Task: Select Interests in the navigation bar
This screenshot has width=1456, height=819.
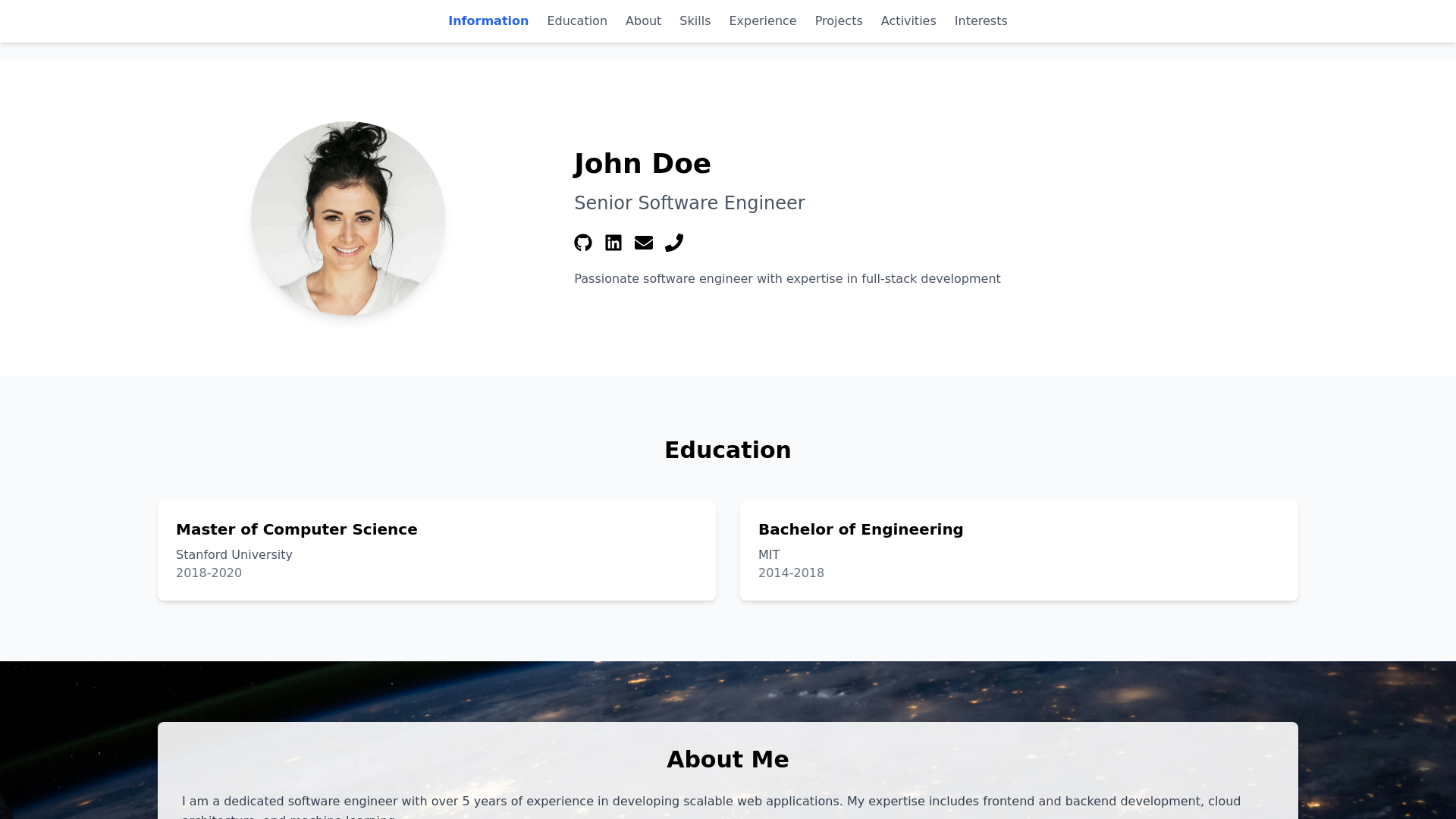Action: (981, 21)
